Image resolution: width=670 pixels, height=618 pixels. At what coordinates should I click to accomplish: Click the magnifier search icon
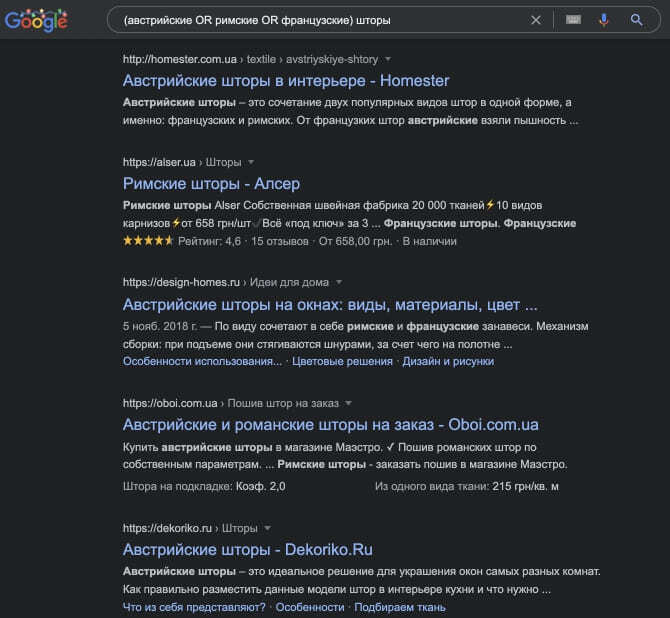point(636,20)
